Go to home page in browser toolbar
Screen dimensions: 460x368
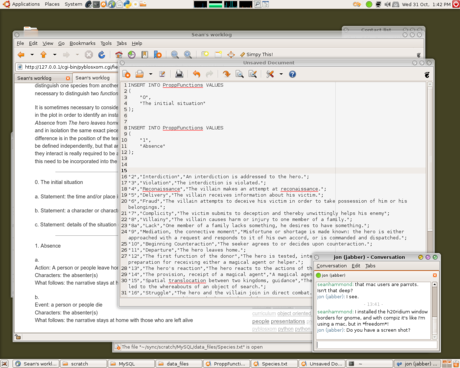(x=119, y=55)
